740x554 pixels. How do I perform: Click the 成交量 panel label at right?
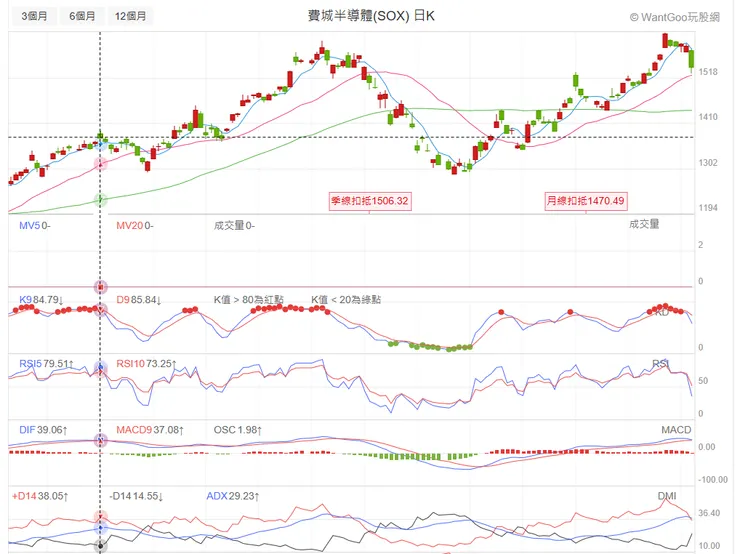[644, 224]
